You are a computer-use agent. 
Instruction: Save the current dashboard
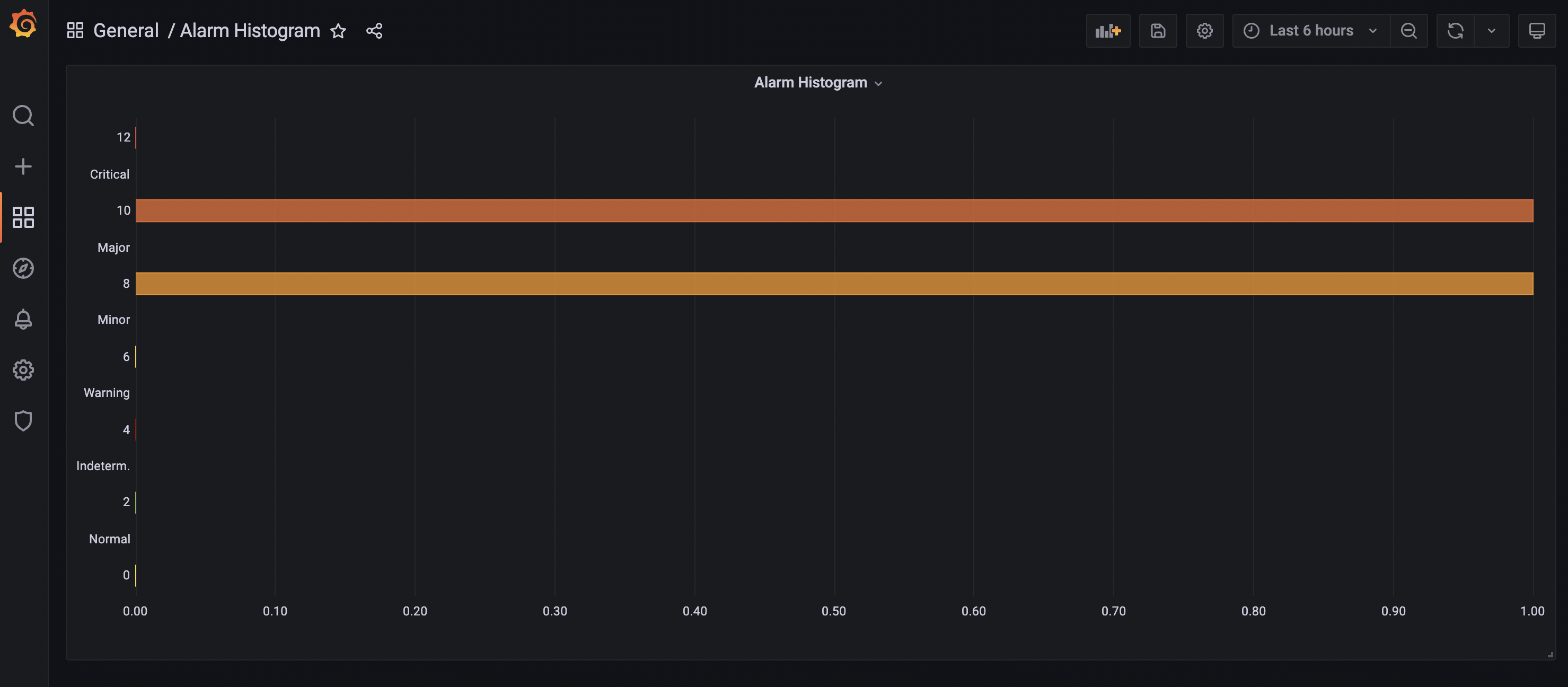[1158, 30]
